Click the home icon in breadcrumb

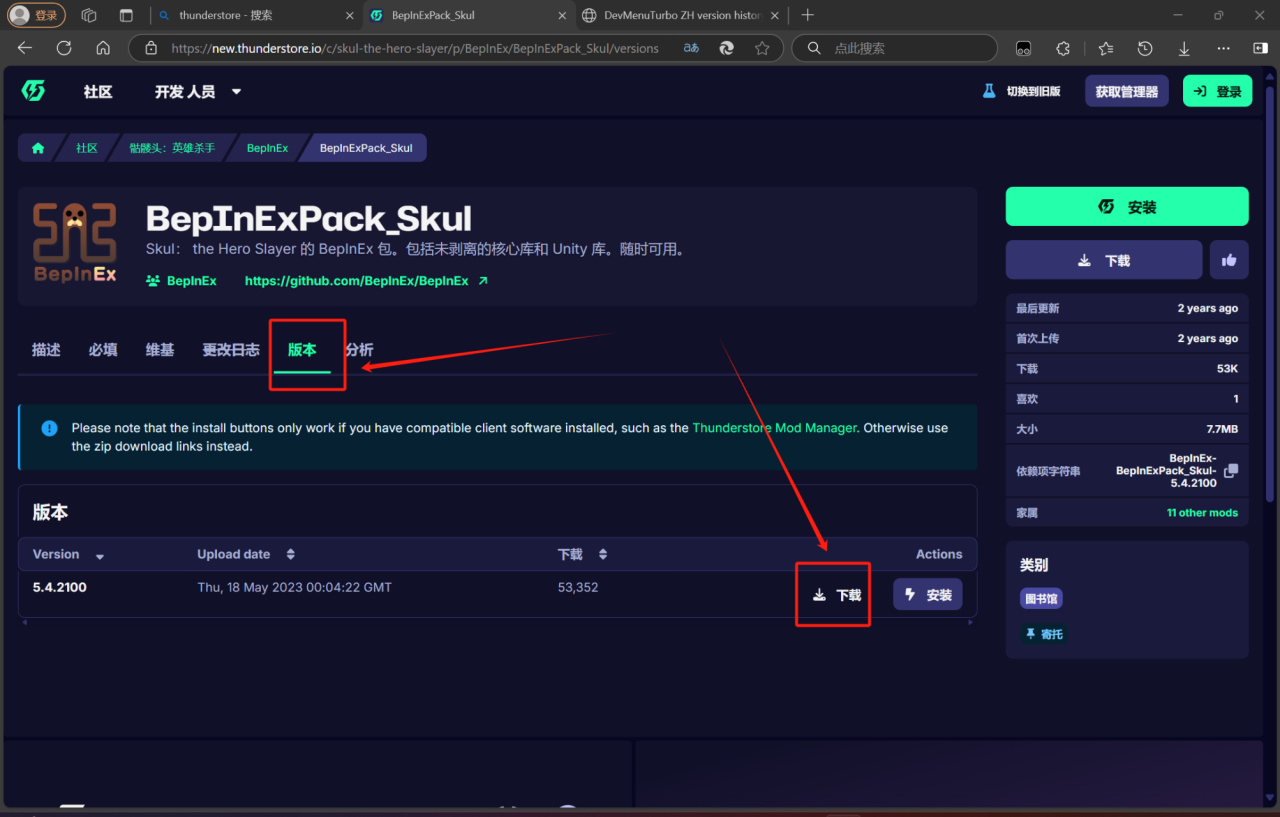coord(38,148)
